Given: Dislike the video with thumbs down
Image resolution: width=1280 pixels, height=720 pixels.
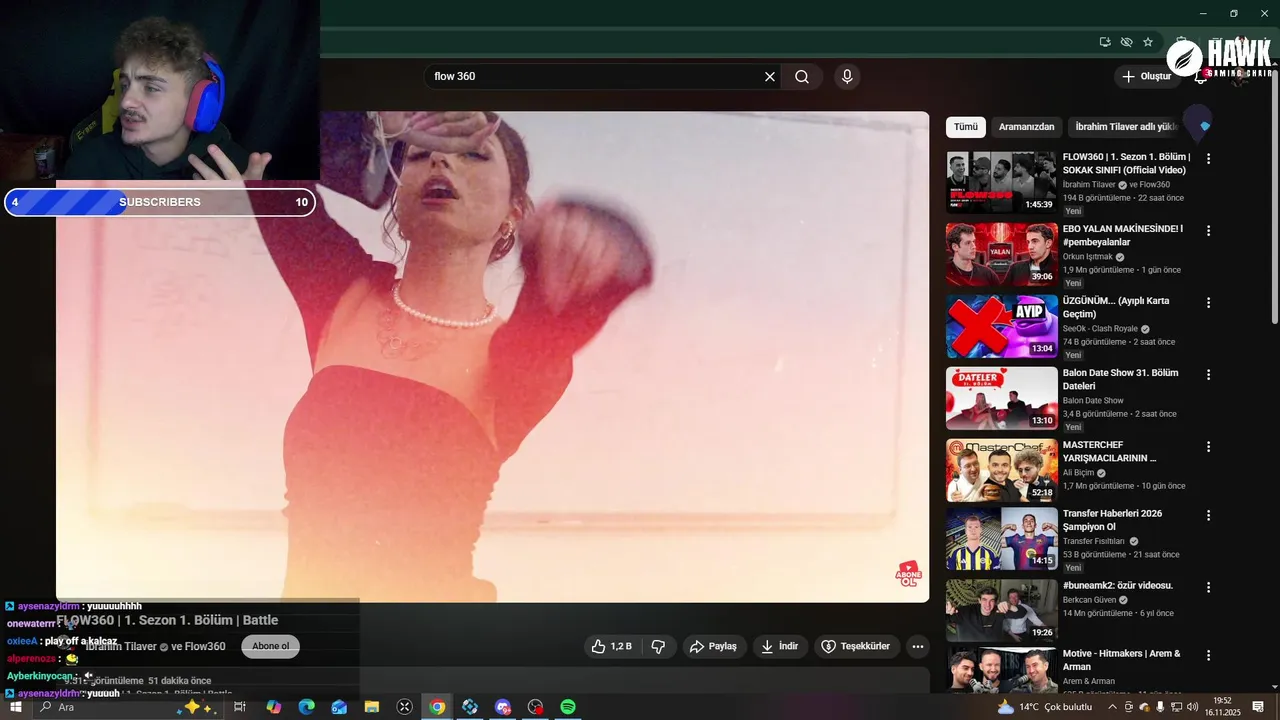Looking at the screenshot, I should tap(658, 647).
